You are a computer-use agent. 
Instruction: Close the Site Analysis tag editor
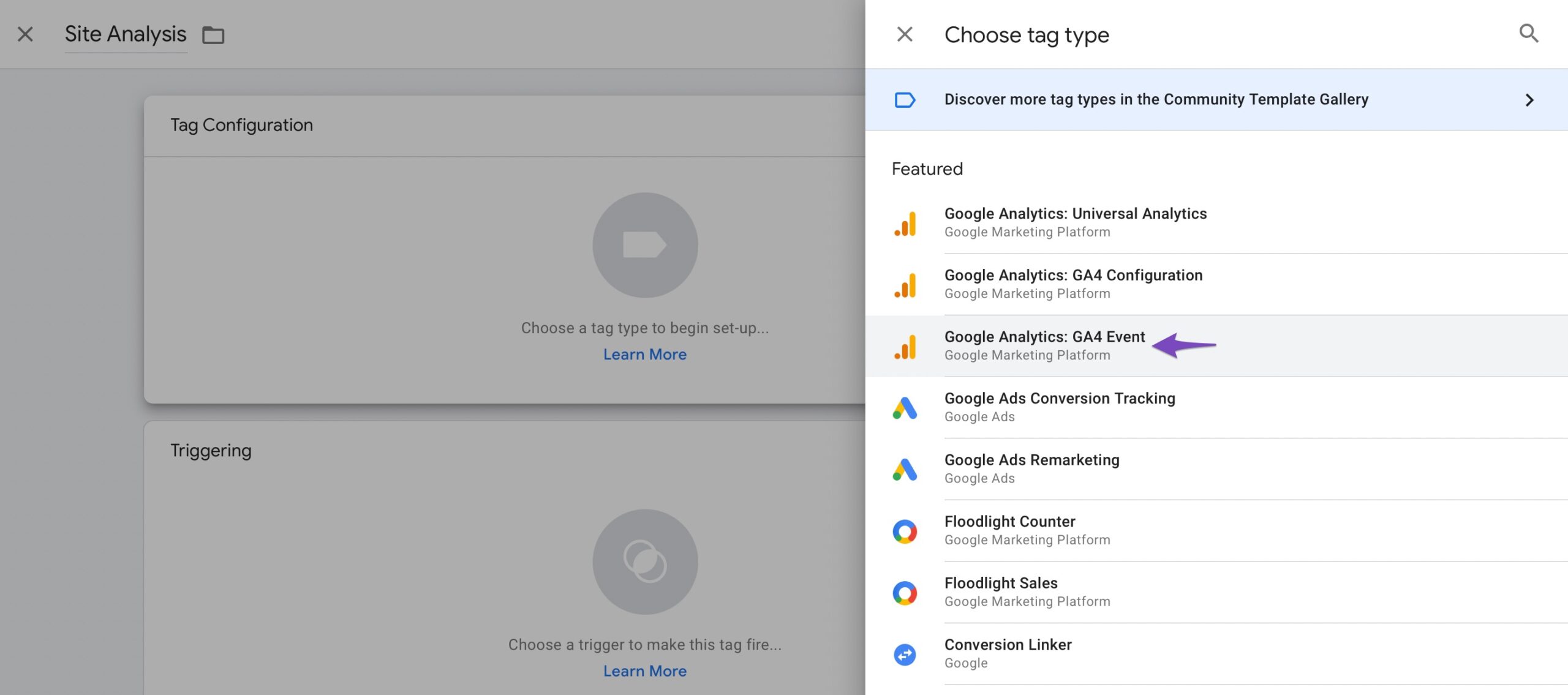point(25,34)
